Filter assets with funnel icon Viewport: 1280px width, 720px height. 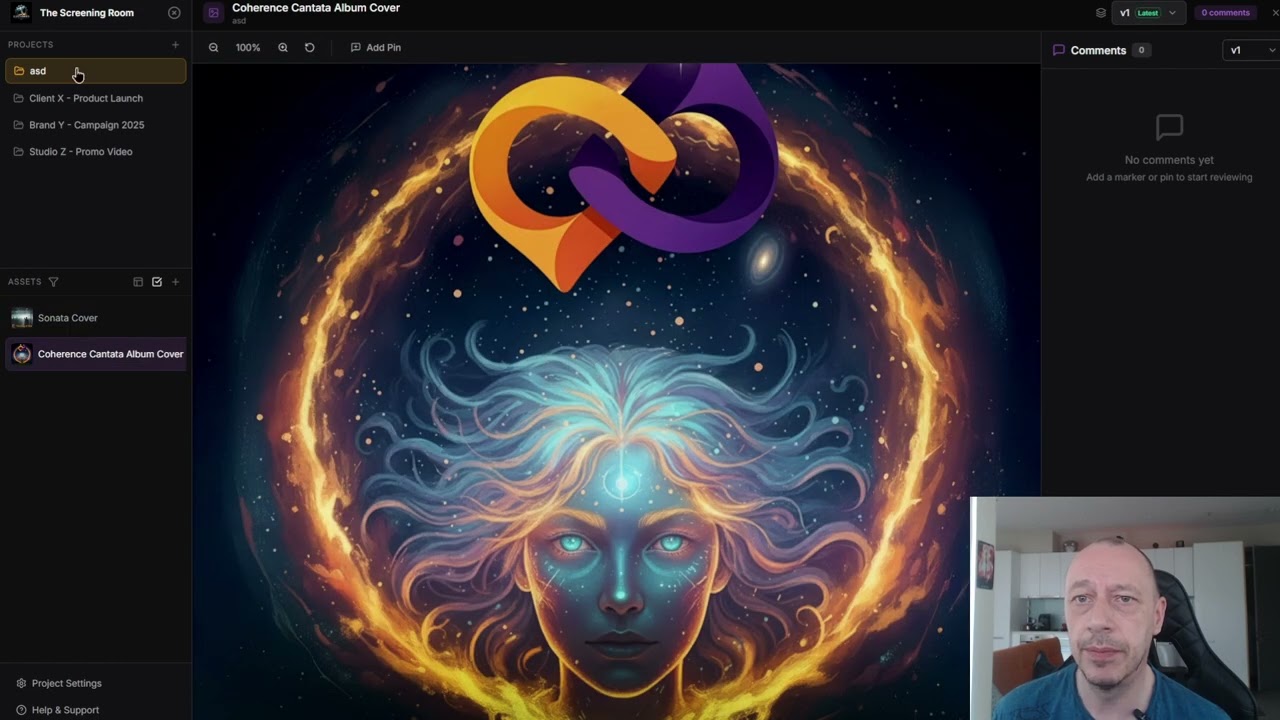pyautogui.click(x=54, y=282)
